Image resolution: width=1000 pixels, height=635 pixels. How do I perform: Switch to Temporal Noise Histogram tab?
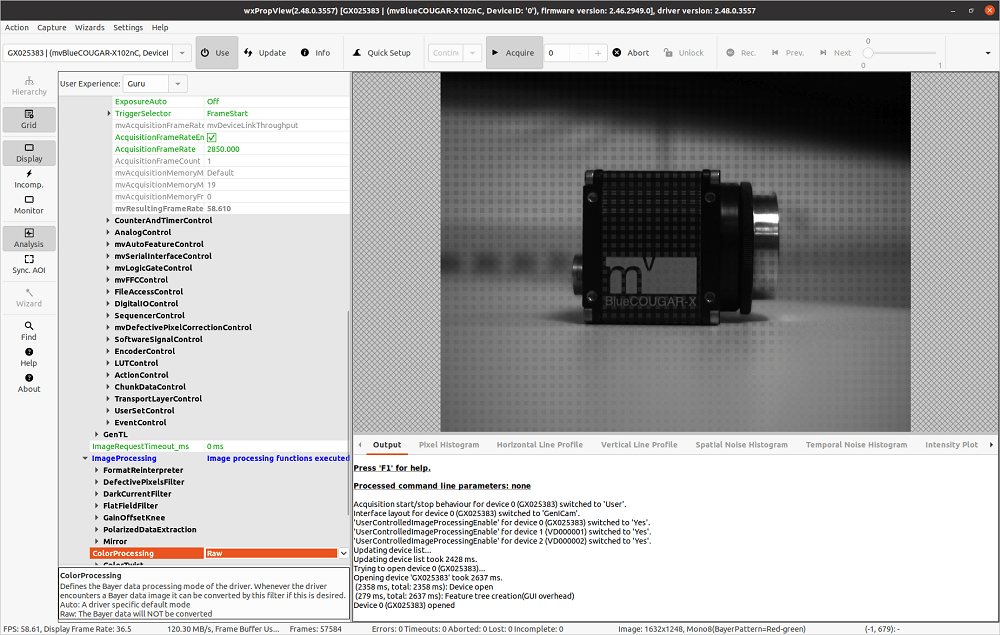tap(856, 445)
